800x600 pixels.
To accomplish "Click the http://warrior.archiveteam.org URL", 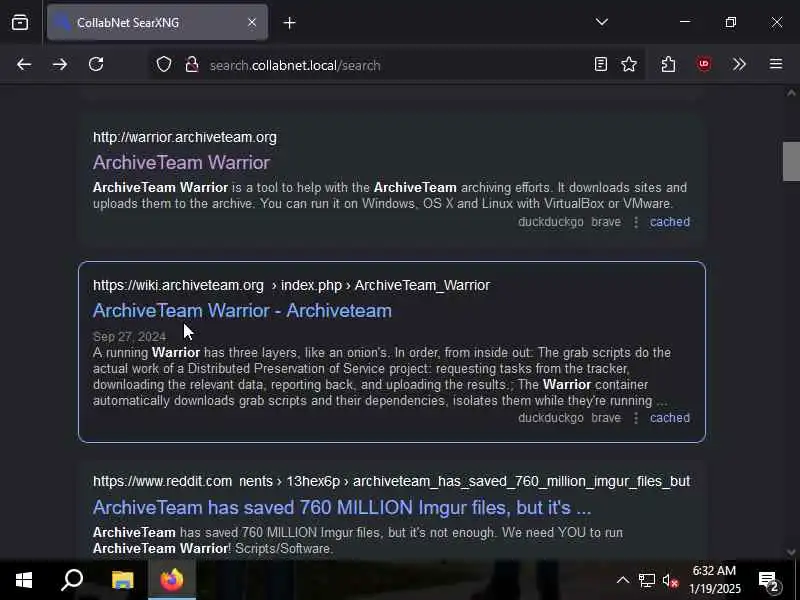I will click(x=185, y=137).
